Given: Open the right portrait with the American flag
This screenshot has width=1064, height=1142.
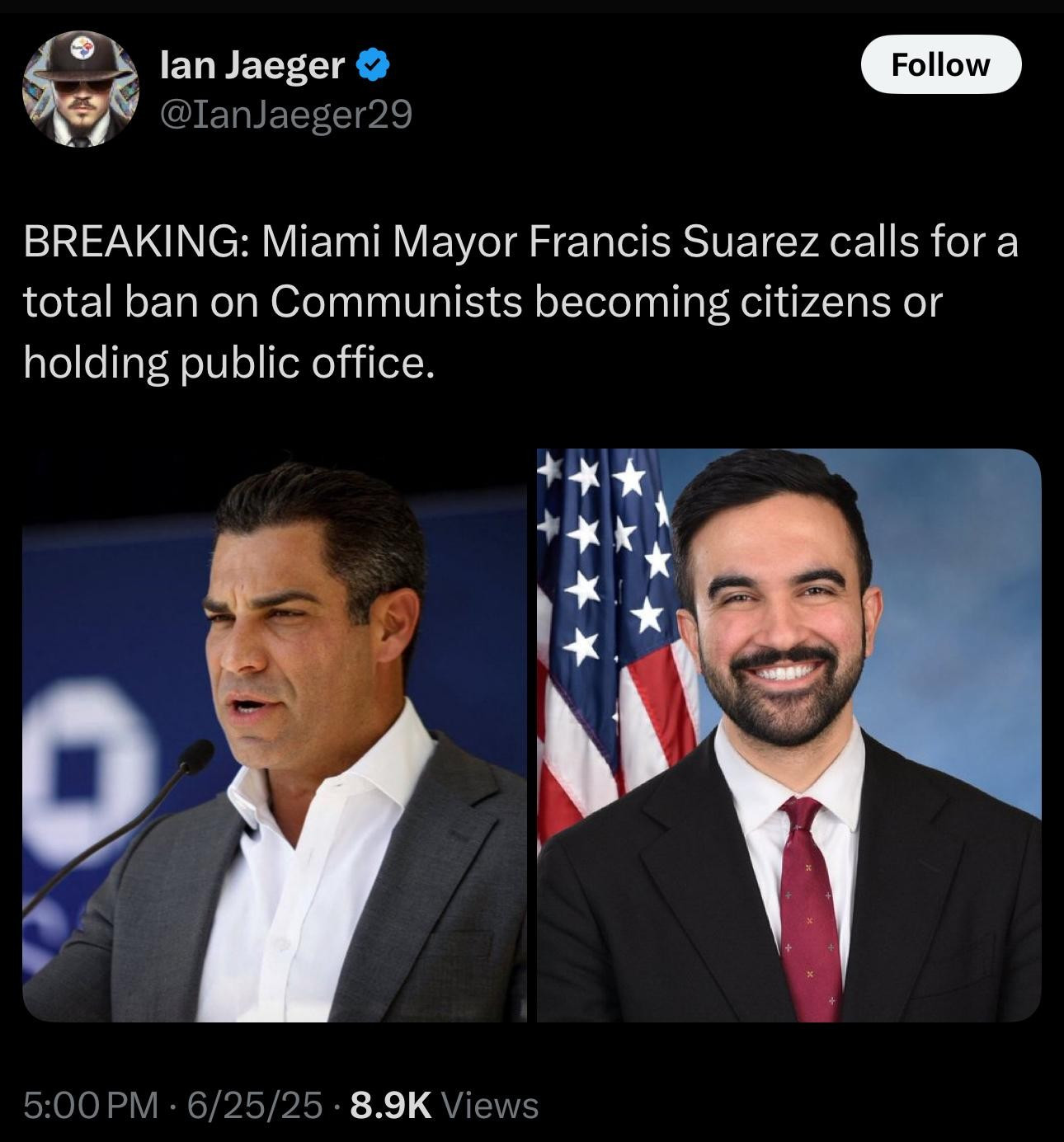Looking at the screenshot, I should click(x=789, y=735).
